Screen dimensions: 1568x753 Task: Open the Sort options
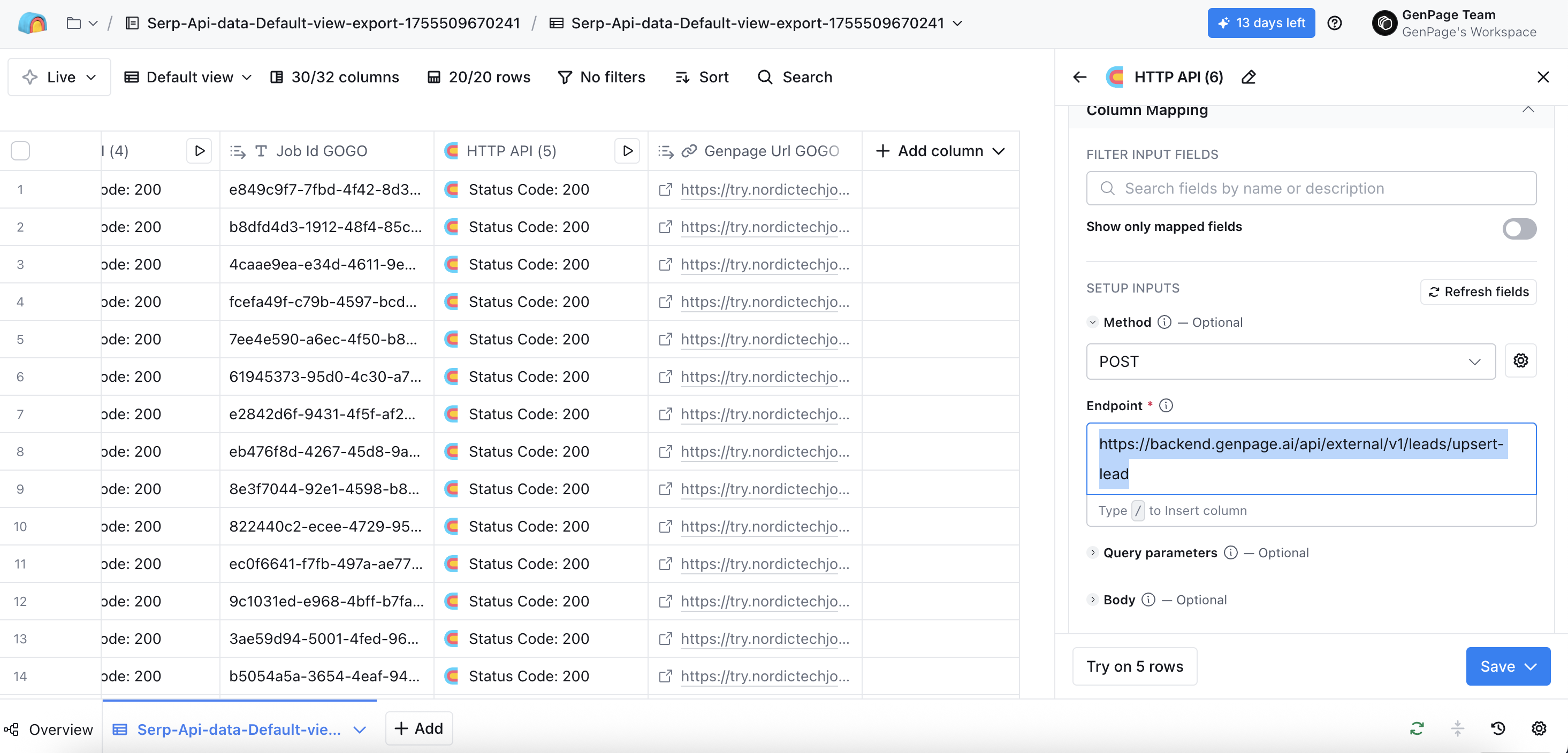click(702, 77)
